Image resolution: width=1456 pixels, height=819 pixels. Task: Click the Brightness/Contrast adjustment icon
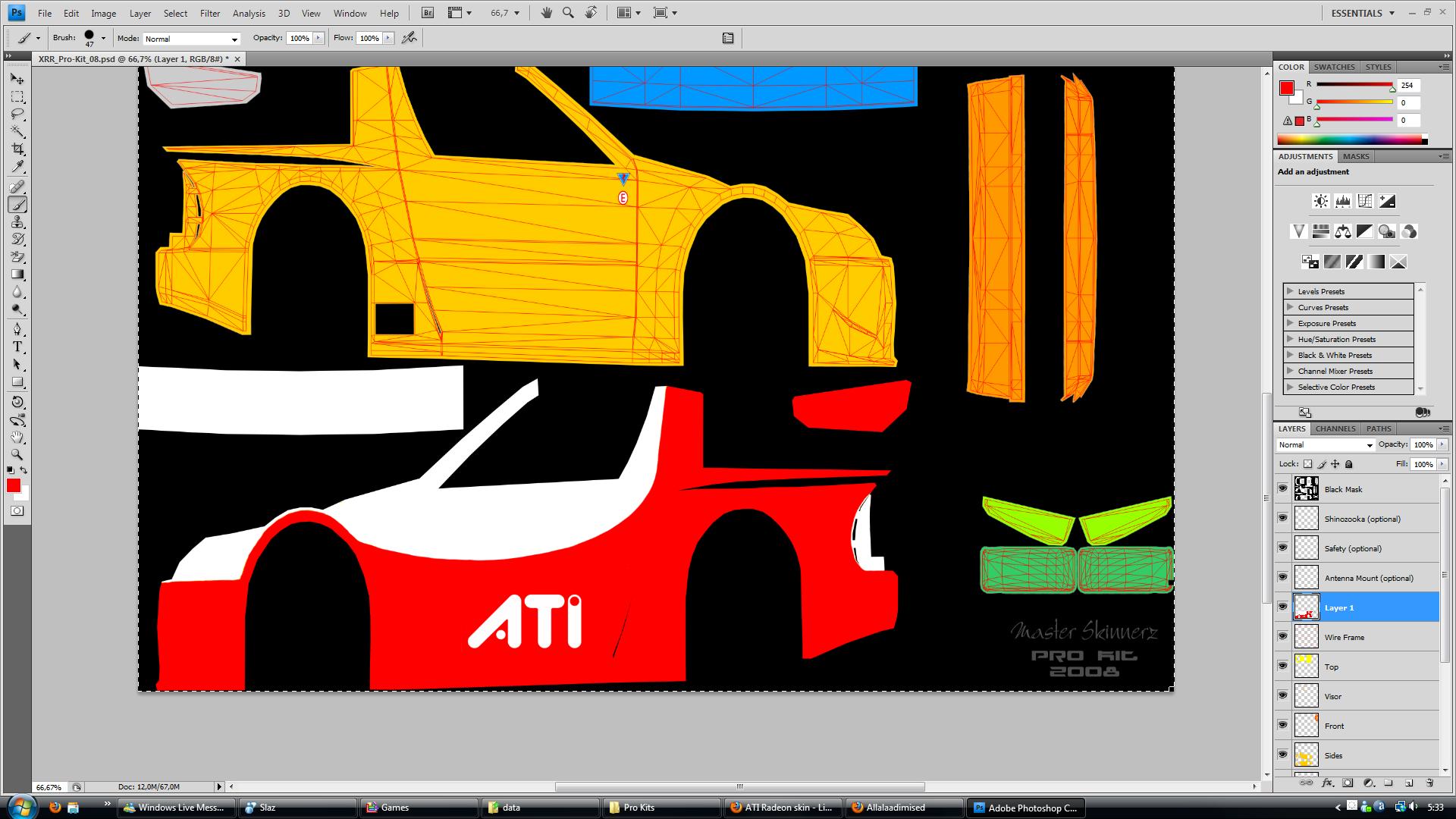(x=1320, y=201)
